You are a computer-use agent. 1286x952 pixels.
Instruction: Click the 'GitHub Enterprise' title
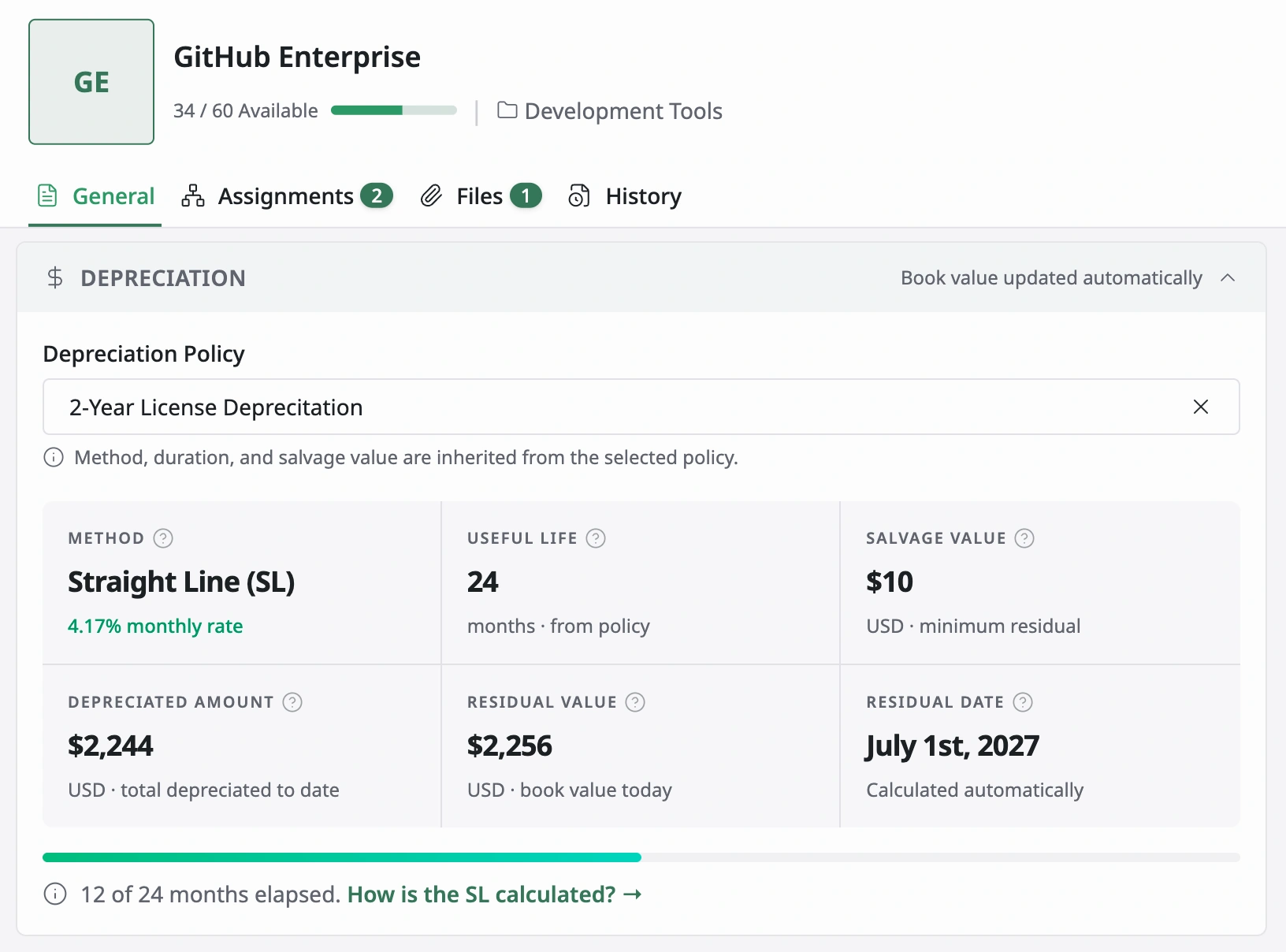click(297, 58)
